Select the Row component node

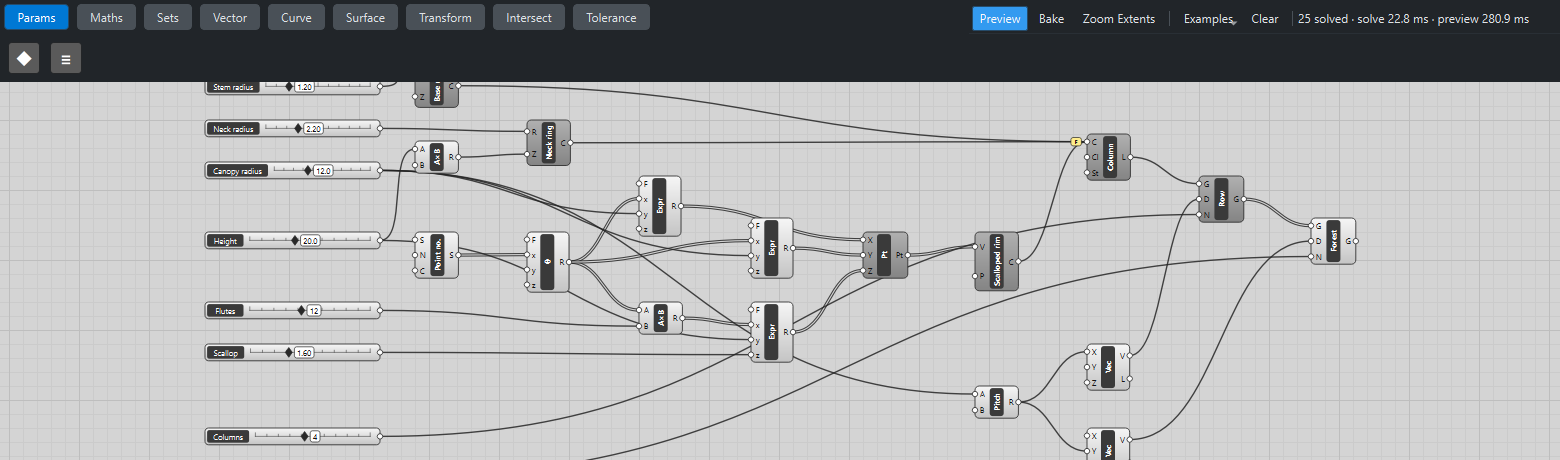click(1221, 199)
